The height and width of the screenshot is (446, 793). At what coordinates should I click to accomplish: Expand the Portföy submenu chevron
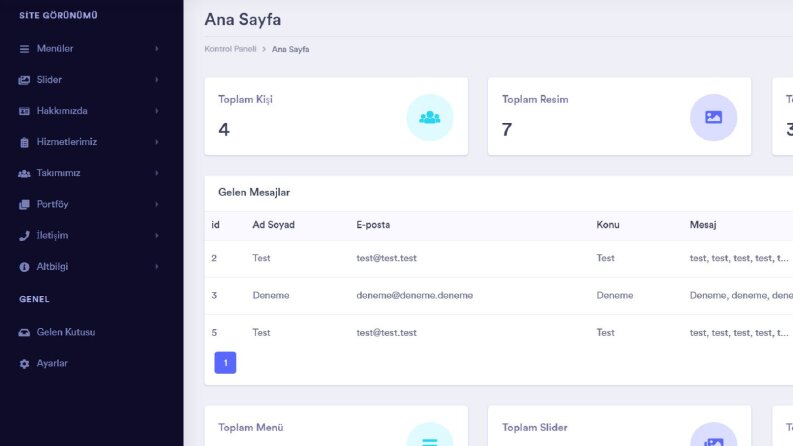157,204
